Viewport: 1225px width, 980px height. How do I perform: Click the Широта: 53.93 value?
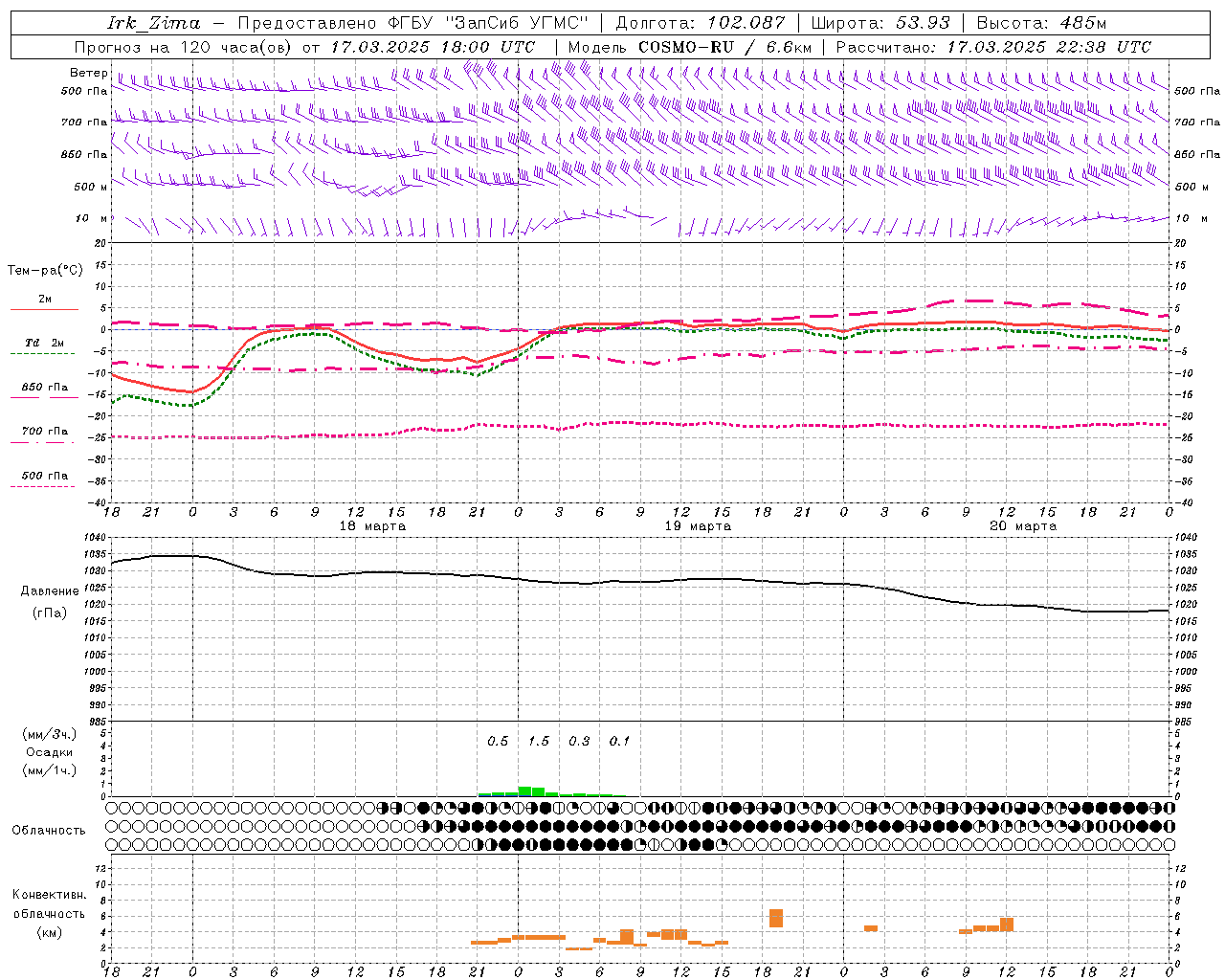[880, 23]
